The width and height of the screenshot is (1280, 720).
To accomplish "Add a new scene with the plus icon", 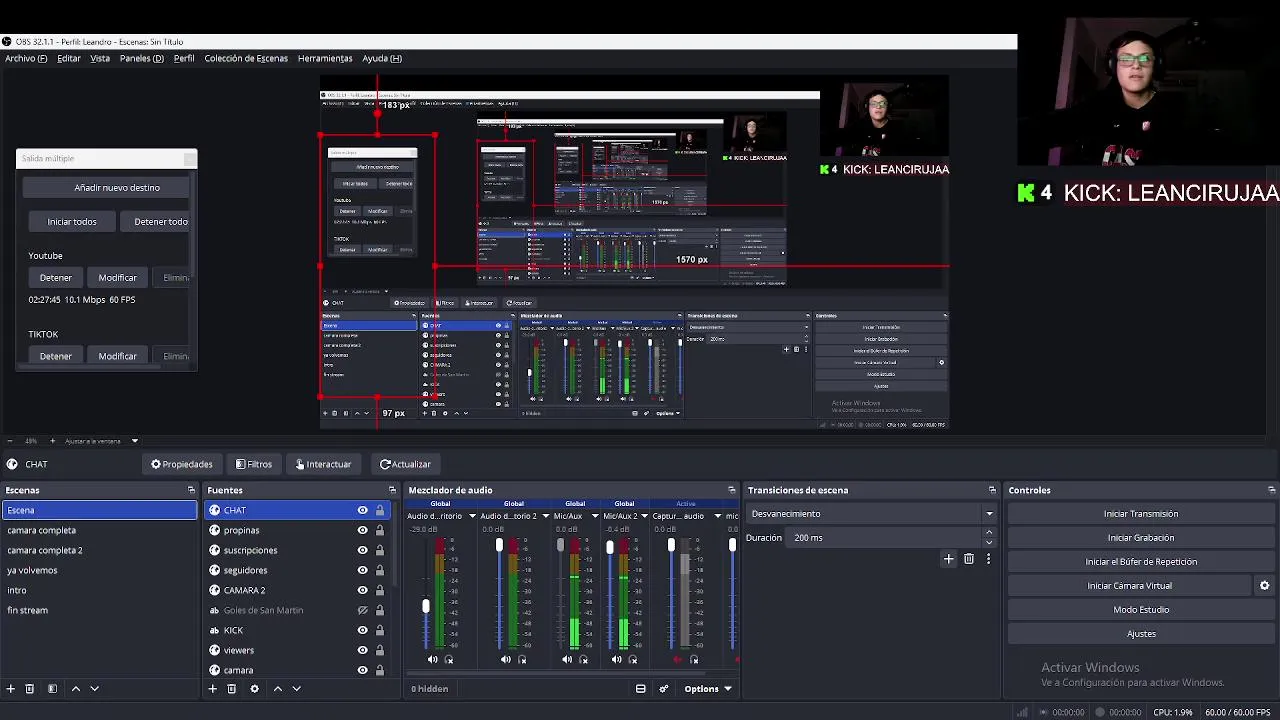I will click(11, 688).
